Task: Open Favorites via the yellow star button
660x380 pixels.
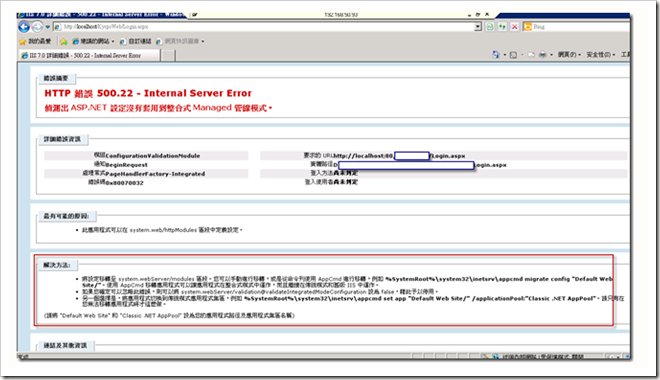Action: [35, 41]
